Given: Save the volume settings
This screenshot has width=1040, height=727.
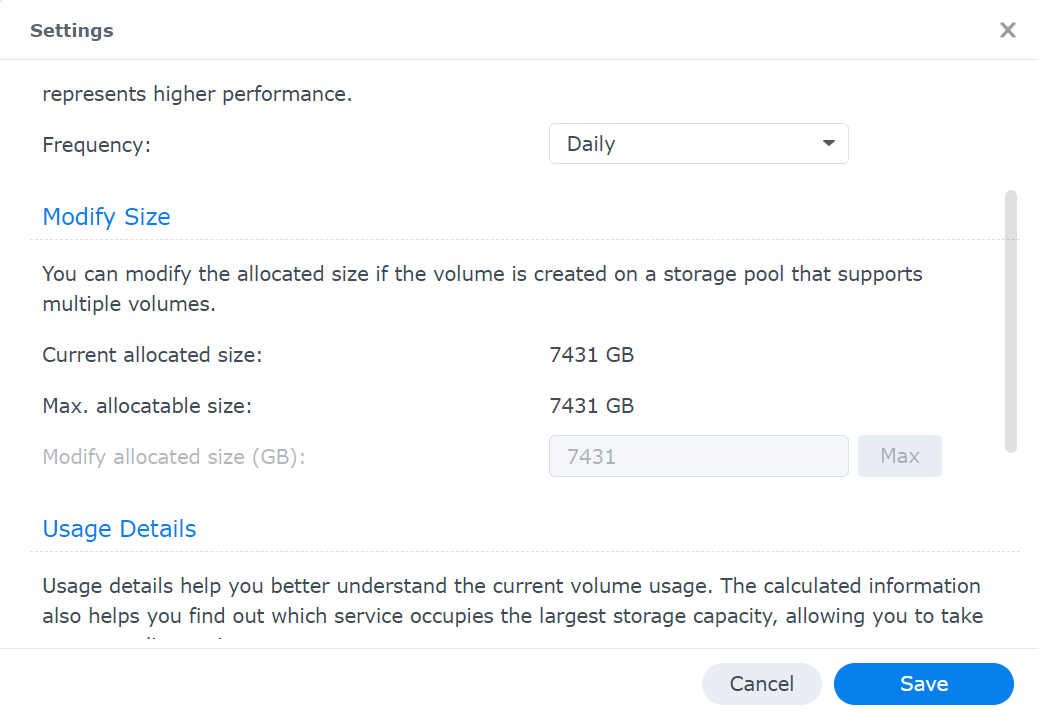Looking at the screenshot, I should 923,683.
